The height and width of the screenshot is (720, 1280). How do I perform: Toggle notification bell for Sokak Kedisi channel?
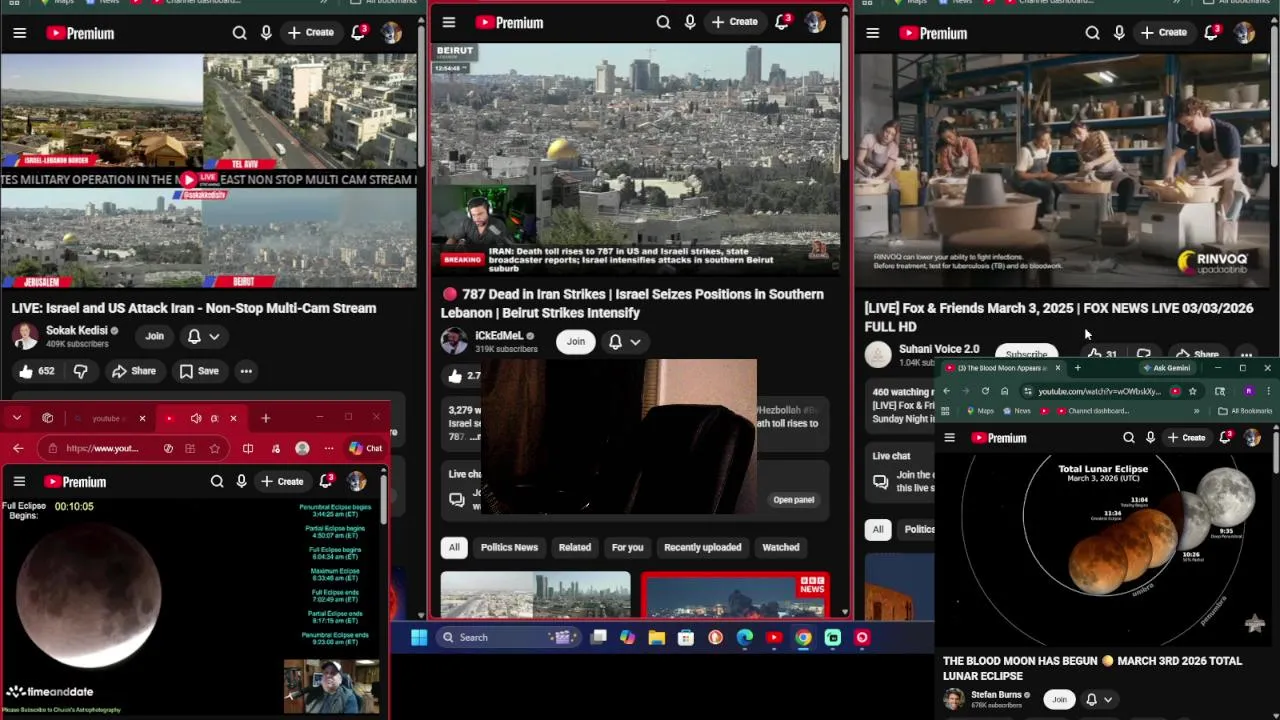coord(194,336)
